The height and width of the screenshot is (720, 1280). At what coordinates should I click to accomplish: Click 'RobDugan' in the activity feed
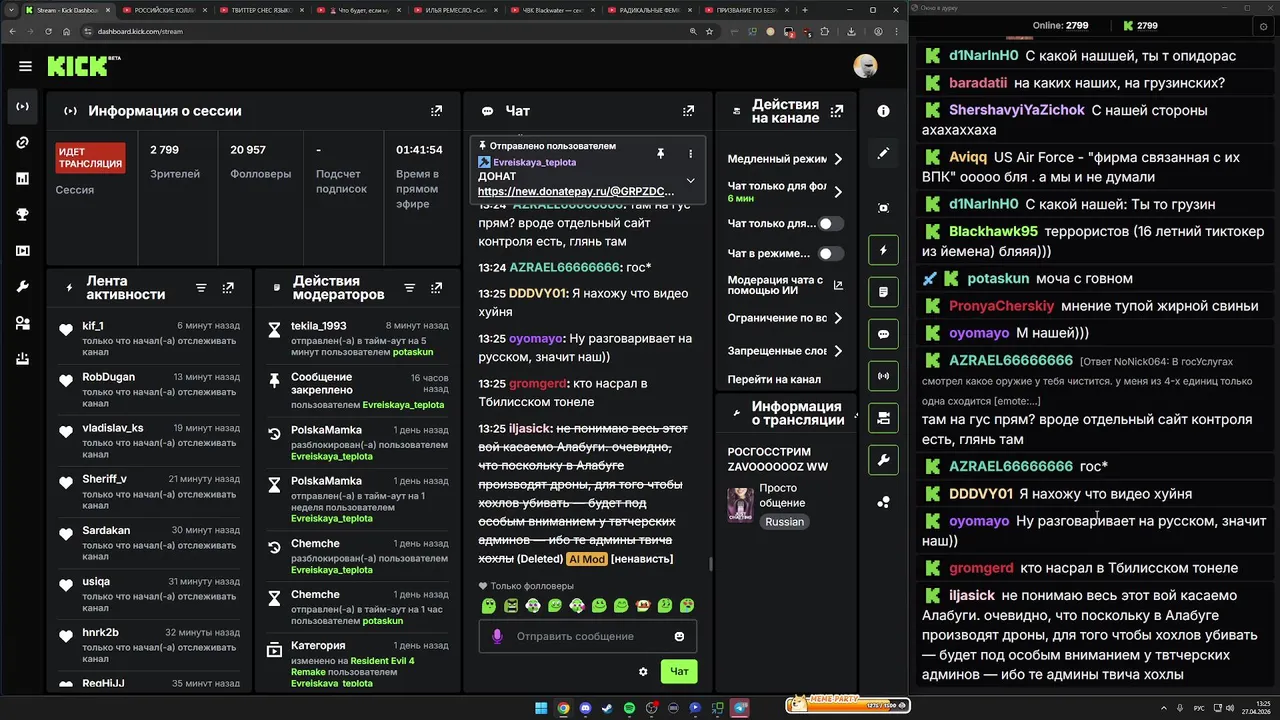[108, 377]
